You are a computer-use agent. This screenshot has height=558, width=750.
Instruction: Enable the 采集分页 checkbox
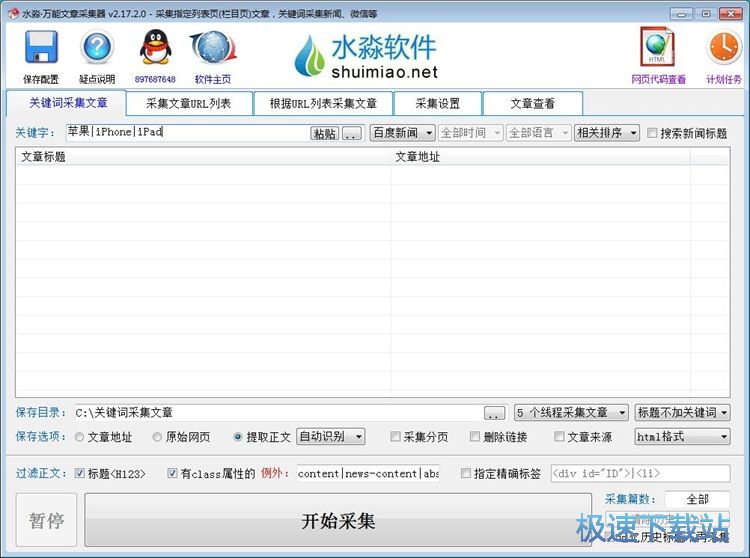[x=395, y=437]
